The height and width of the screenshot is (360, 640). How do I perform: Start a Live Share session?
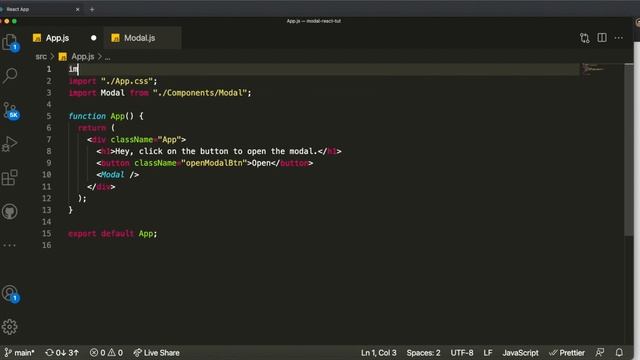[156, 353]
